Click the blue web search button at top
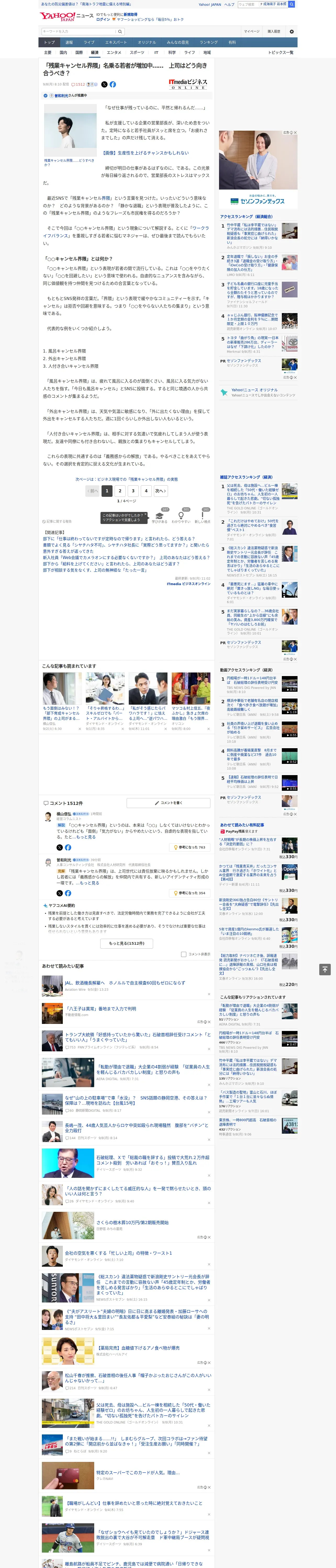 [x=292, y=4]
